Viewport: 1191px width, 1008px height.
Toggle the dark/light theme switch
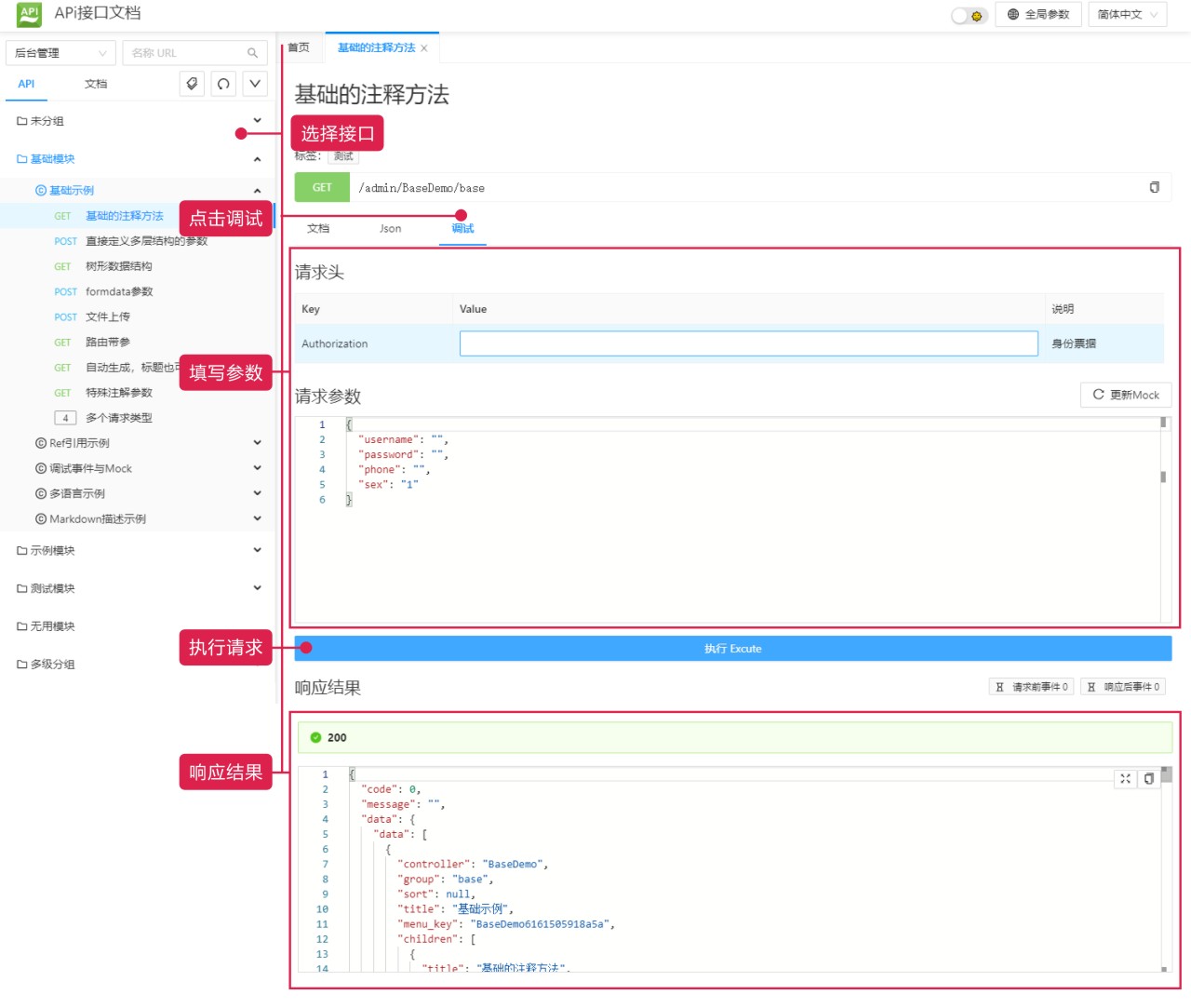tap(969, 15)
